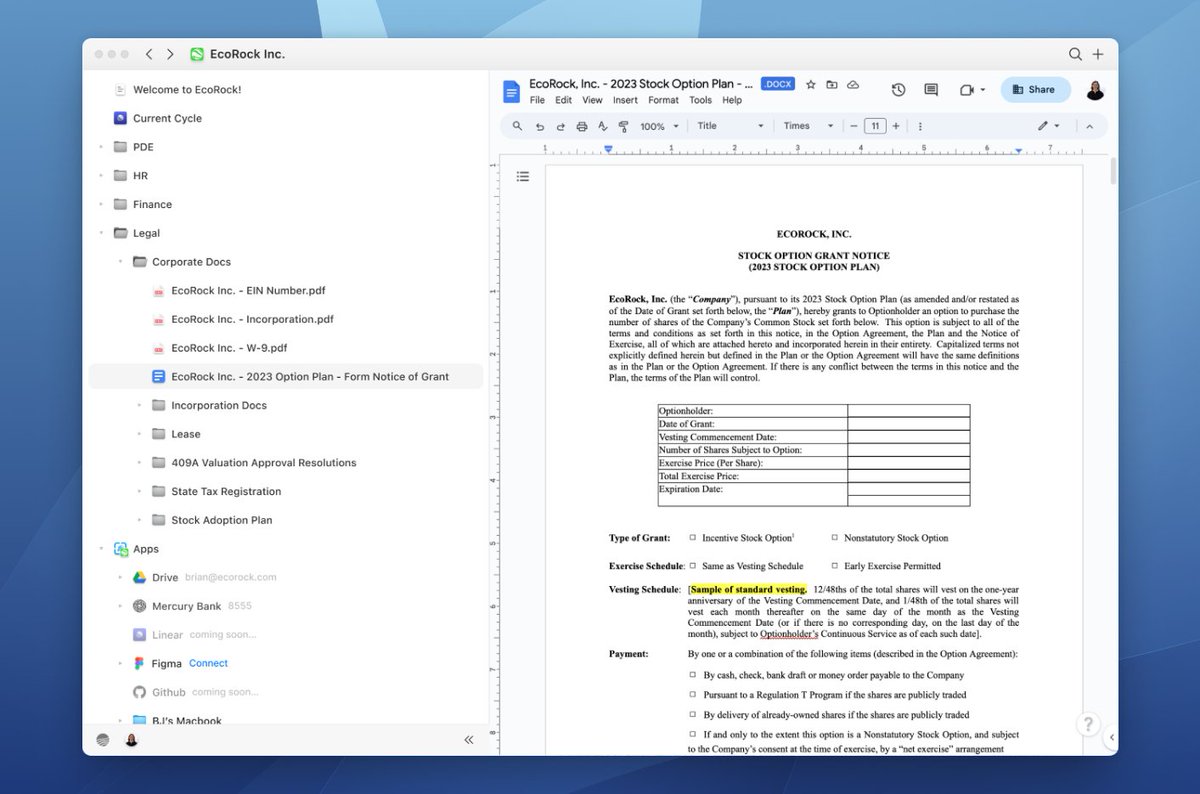Check the cash, check, bank draft box
Image resolution: width=1200 pixels, height=794 pixels.
point(692,675)
